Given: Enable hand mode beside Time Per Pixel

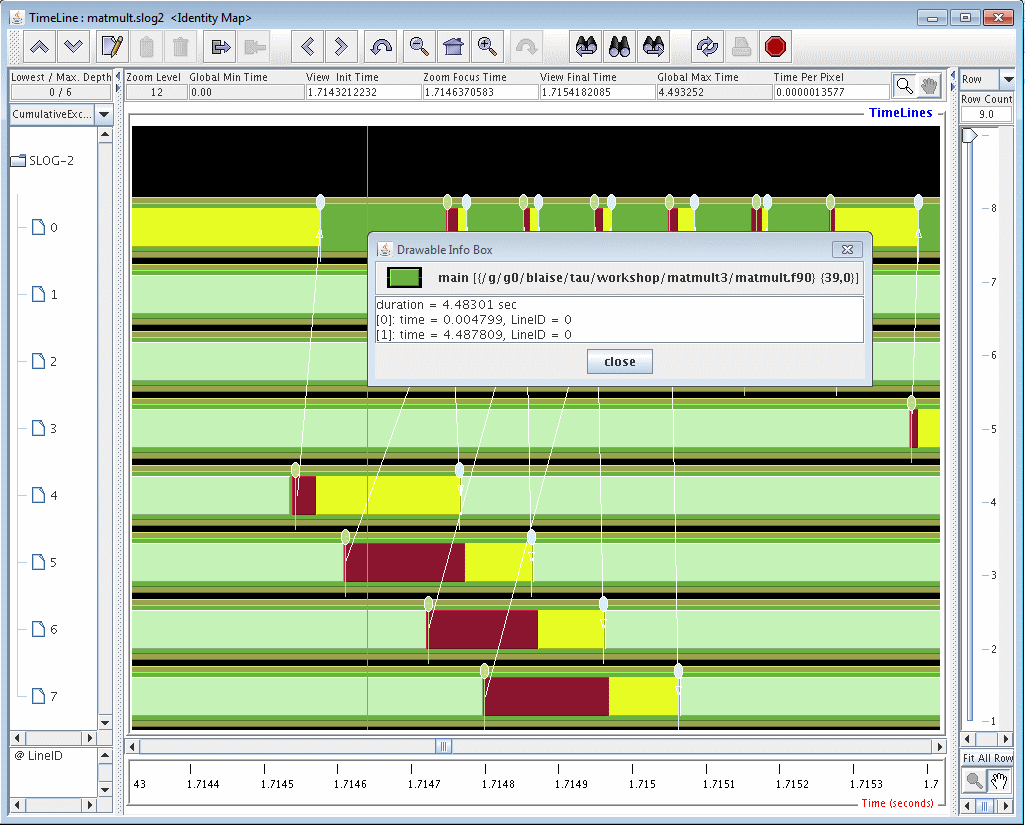Looking at the screenshot, I should pos(928,86).
